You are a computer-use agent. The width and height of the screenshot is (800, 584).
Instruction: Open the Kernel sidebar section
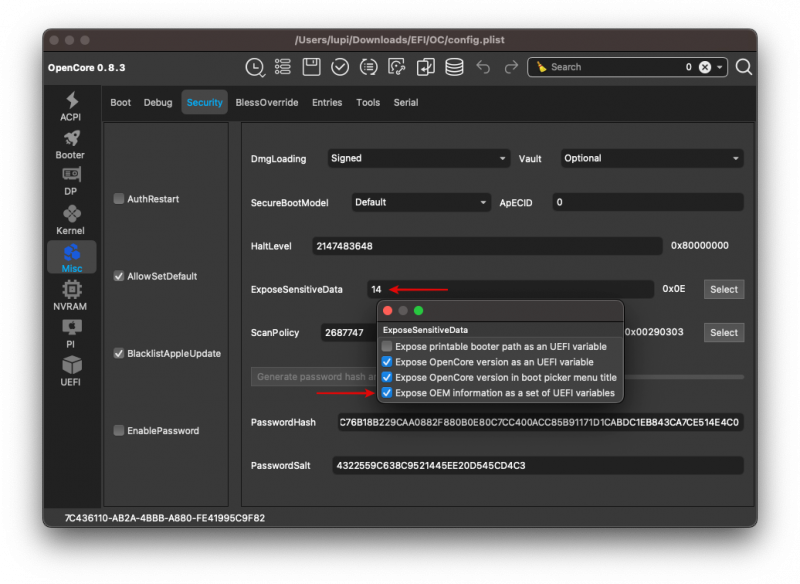(71, 219)
